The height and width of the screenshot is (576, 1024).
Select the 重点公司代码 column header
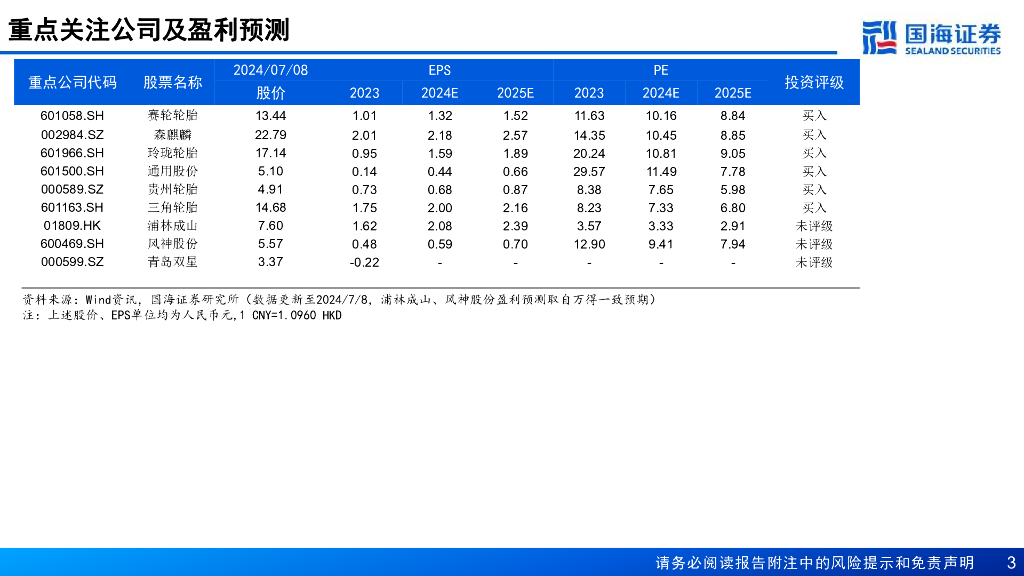(72, 82)
